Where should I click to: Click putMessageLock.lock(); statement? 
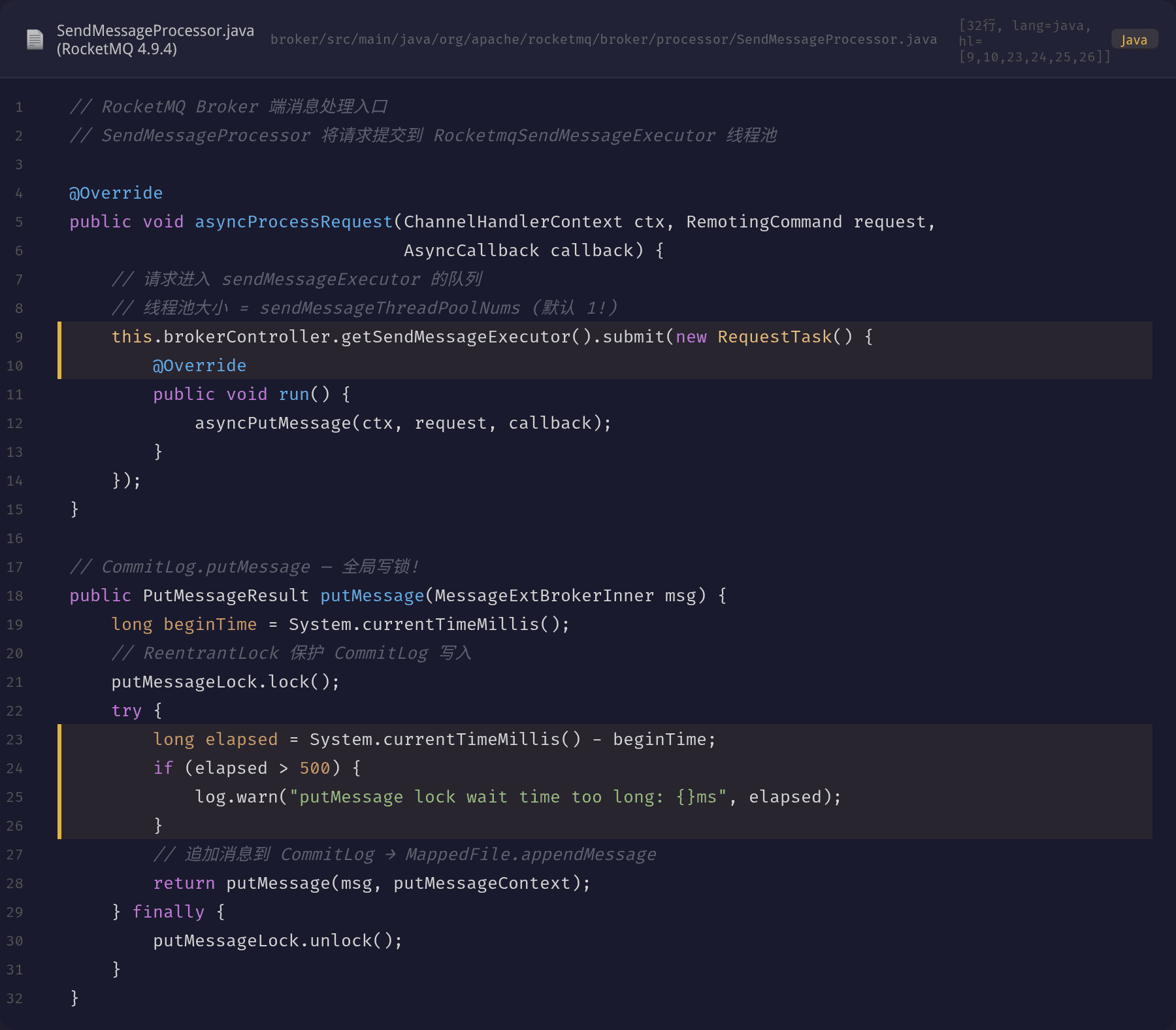(225, 682)
